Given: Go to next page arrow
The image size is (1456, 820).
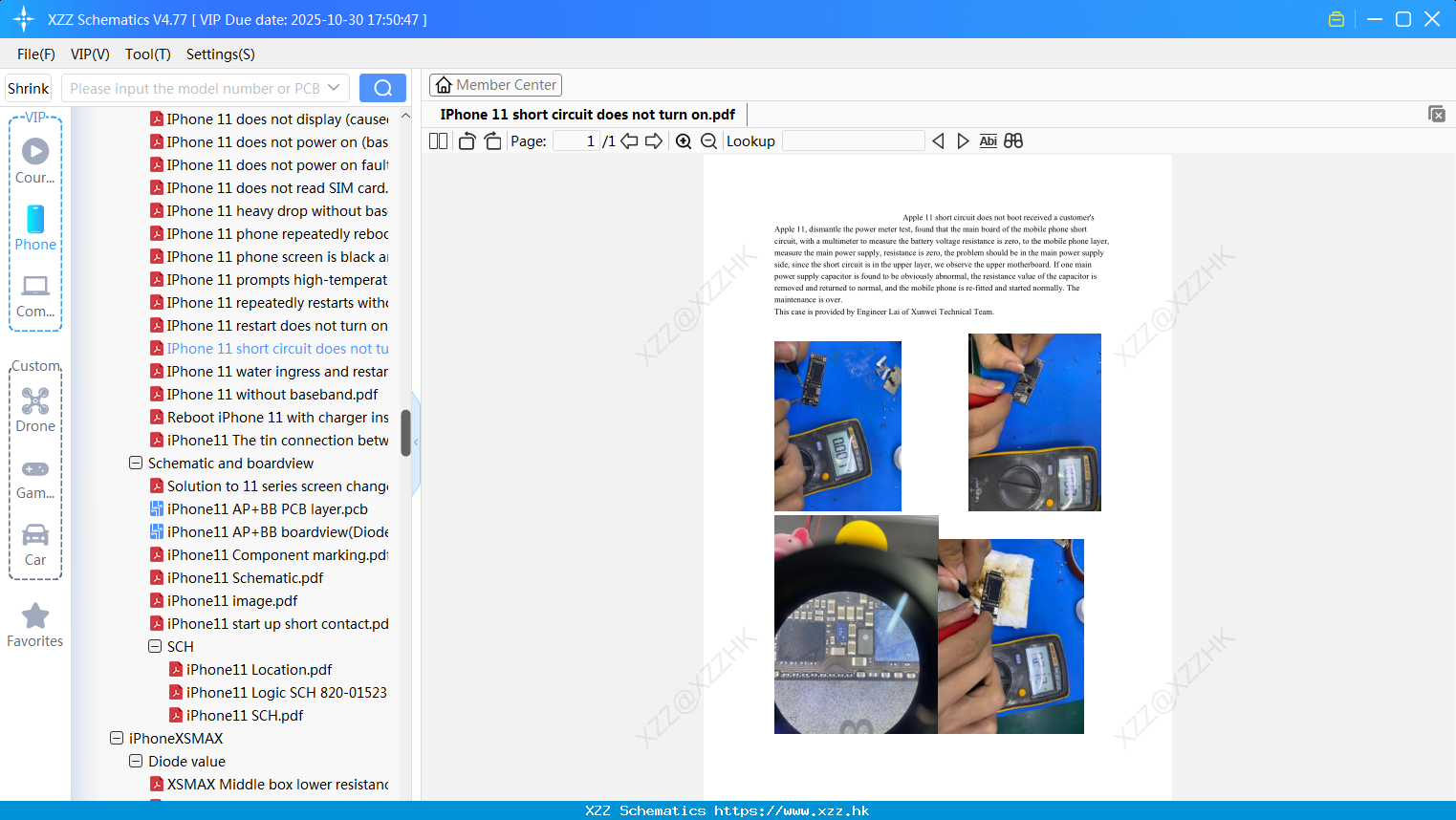Looking at the screenshot, I should [x=654, y=141].
